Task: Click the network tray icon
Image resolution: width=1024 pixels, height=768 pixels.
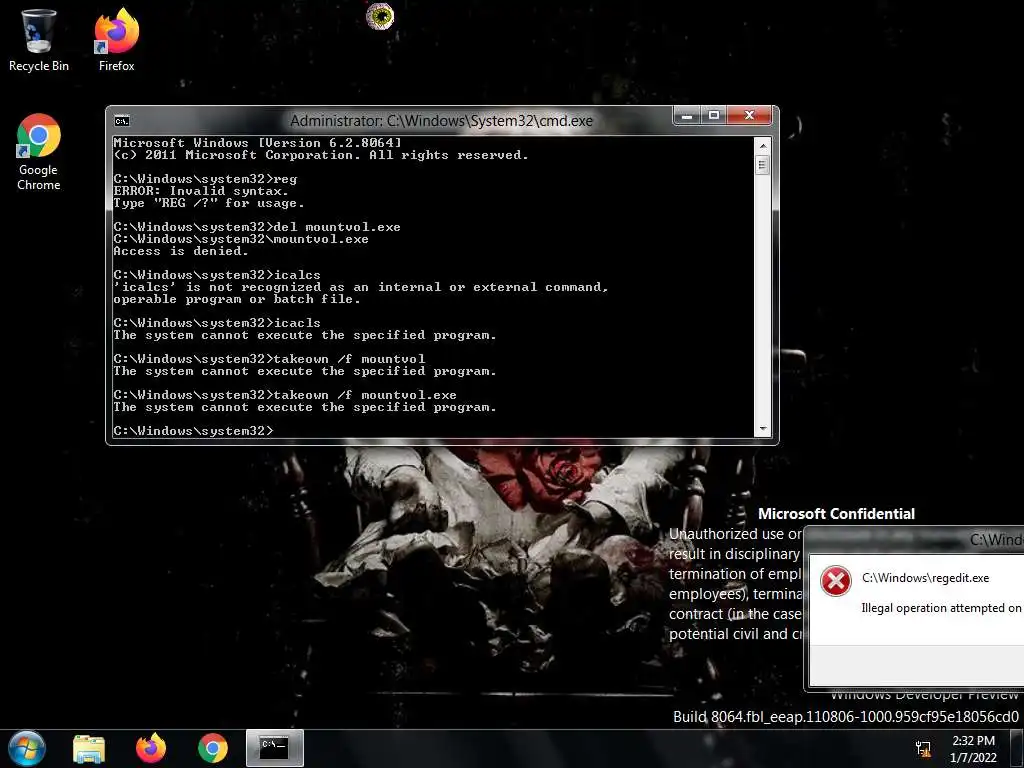Action: 923,748
